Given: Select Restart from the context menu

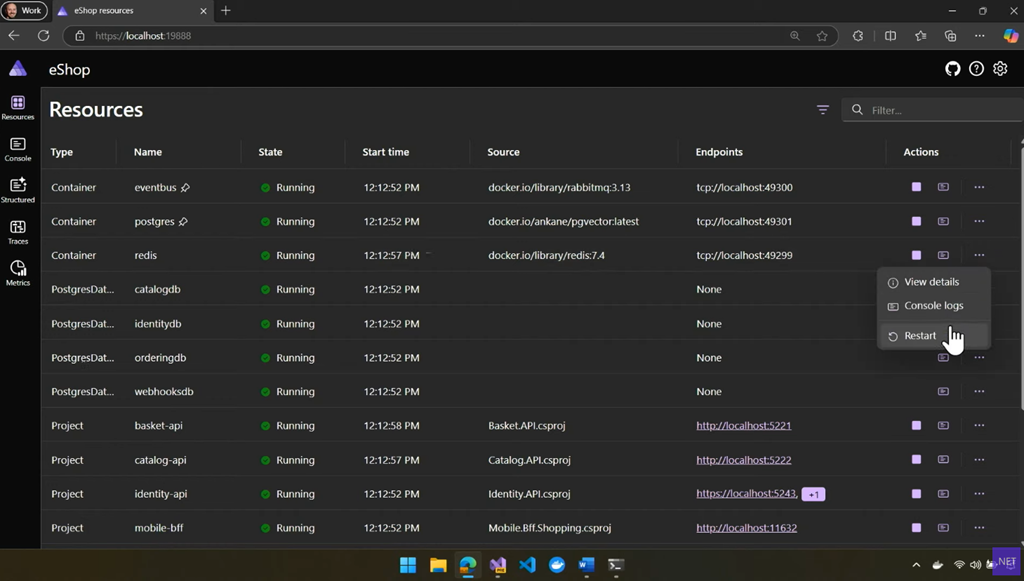Looking at the screenshot, I should [920, 336].
